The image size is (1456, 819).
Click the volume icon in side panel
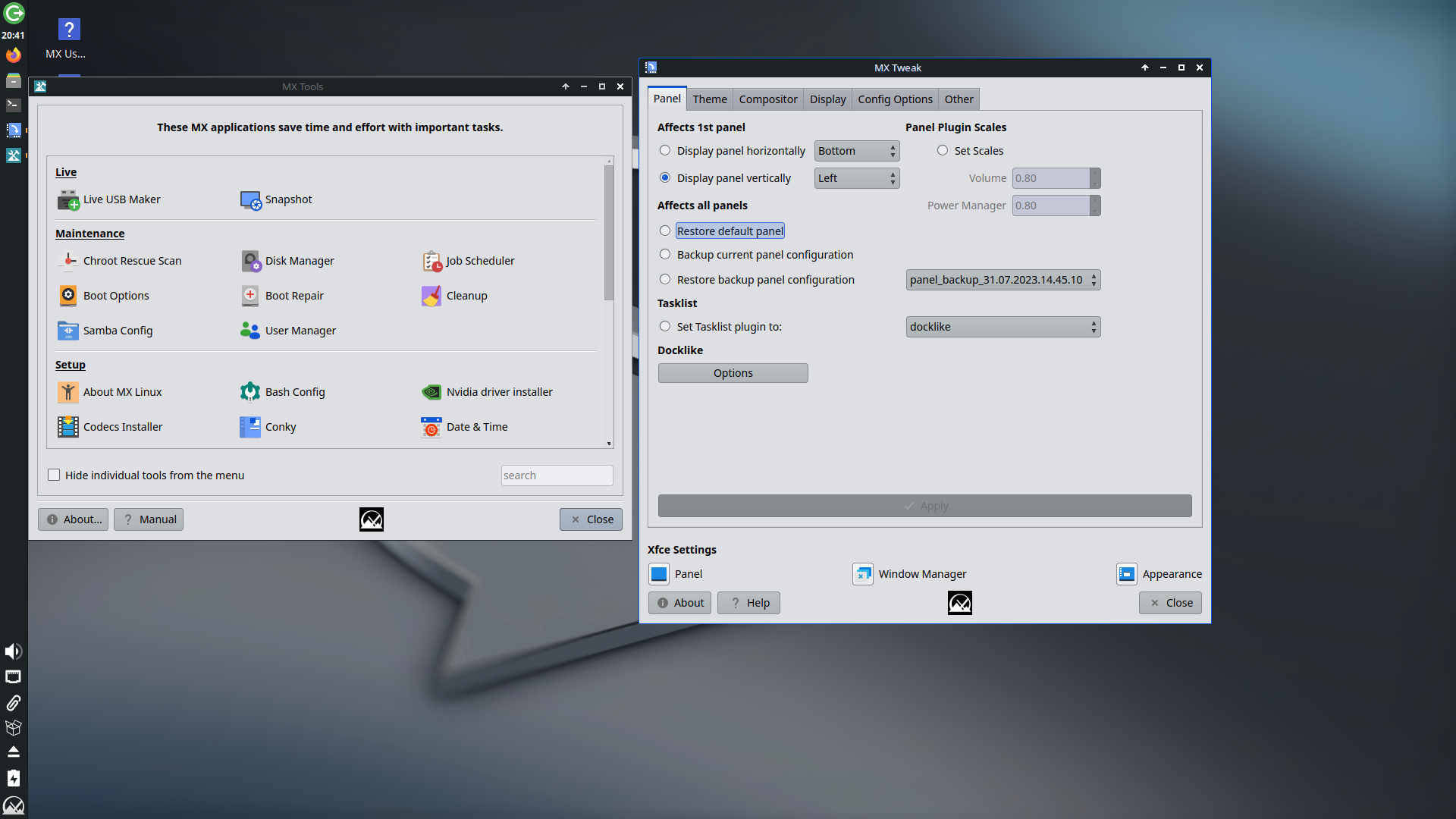(14, 651)
